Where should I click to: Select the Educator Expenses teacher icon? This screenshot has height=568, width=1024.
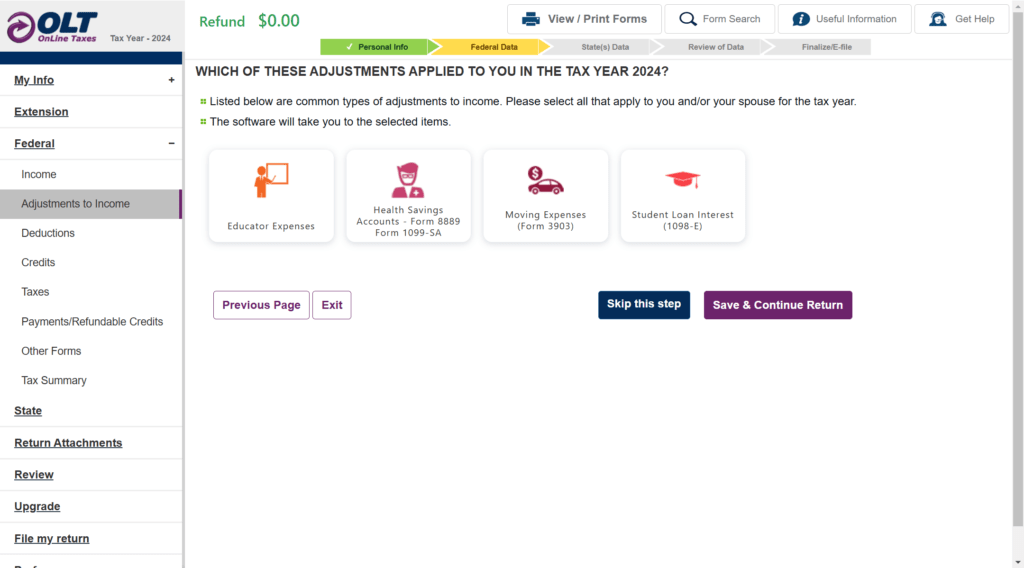pos(271,180)
